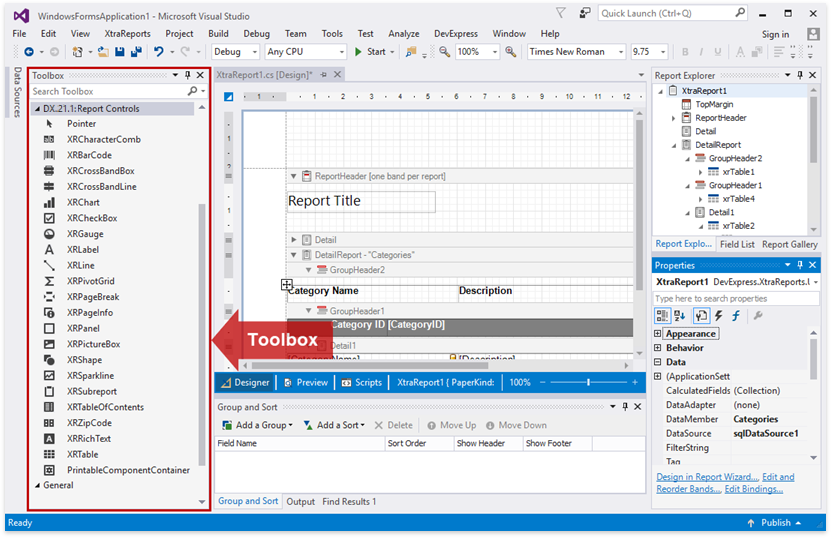831x538 pixels.
Task: Select the XRLabel control
Action: pyautogui.click(x=83, y=250)
